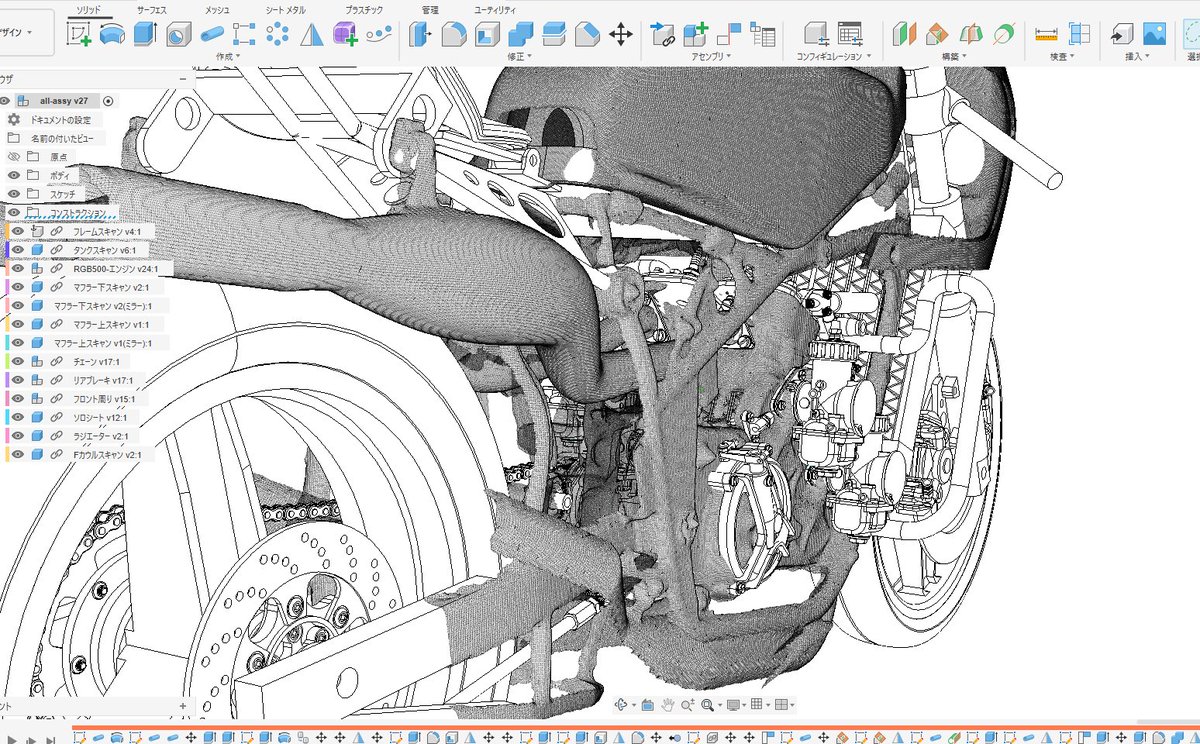Select the Create Sketch tool
The height and width of the screenshot is (744, 1200).
80,35
